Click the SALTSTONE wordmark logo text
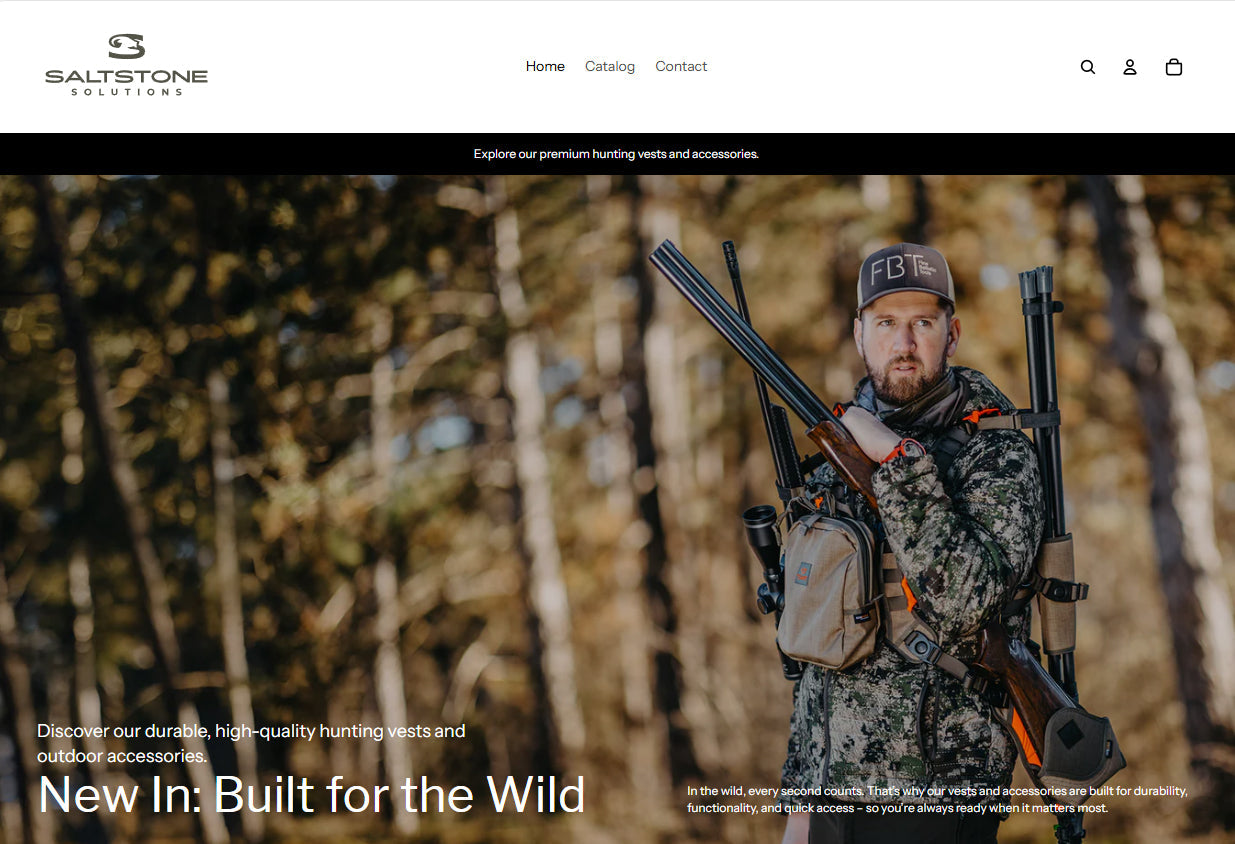Screen dimensions: 1235x844 click(127, 76)
